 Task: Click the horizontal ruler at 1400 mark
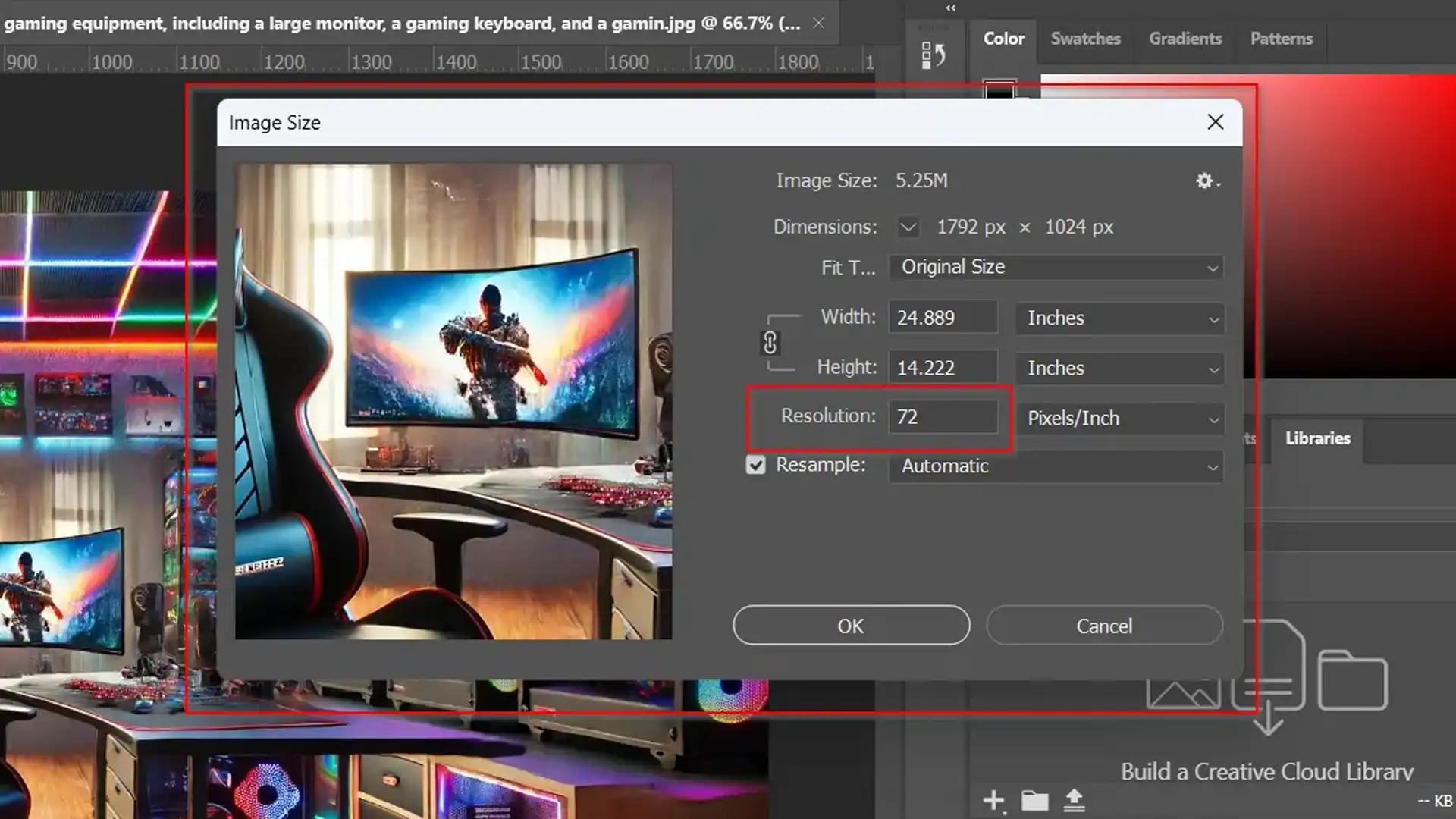(x=455, y=61)
